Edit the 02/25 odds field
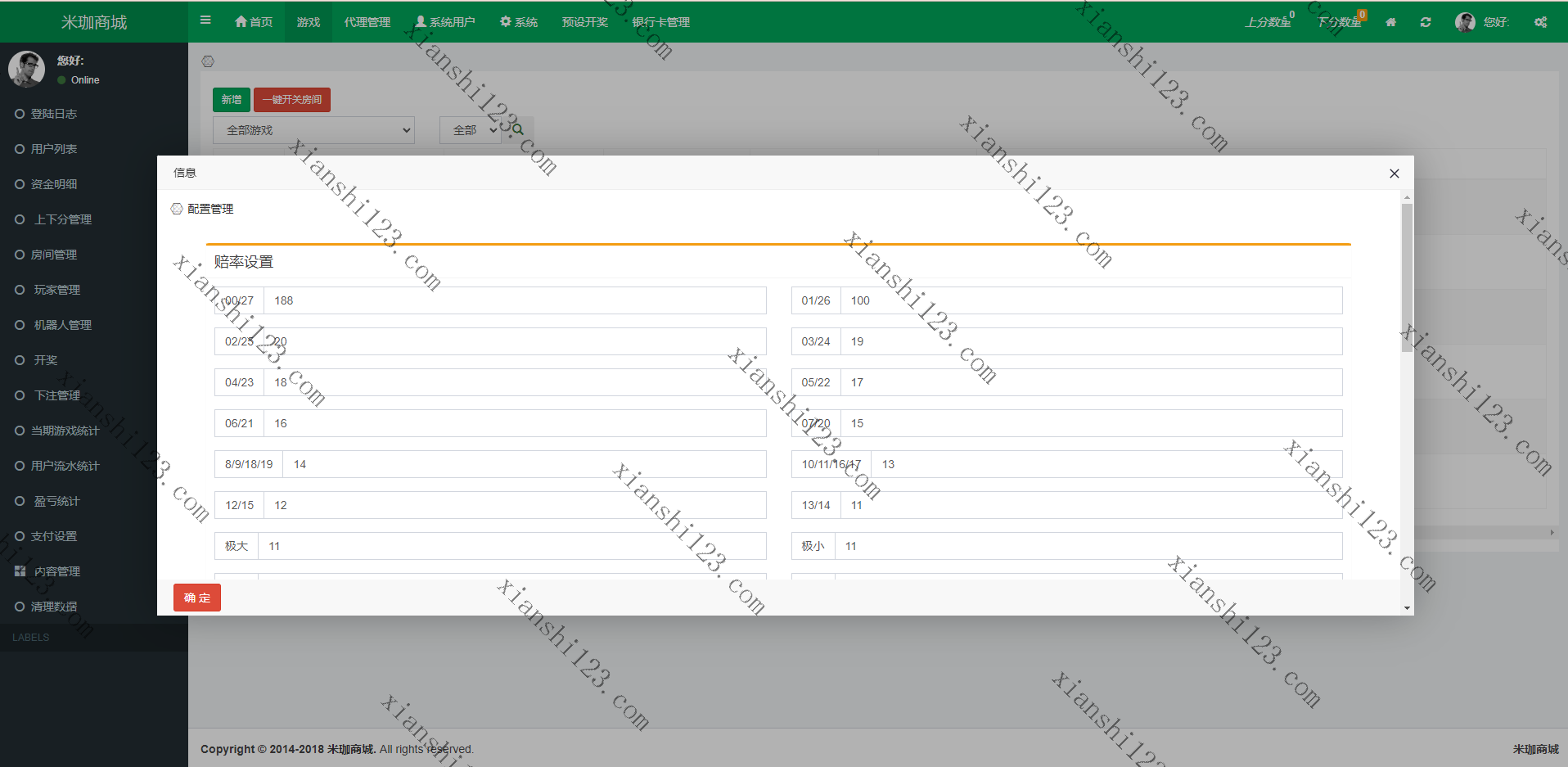The height and width of the screenshot is (767, 1568). click(x=515, y=341)
